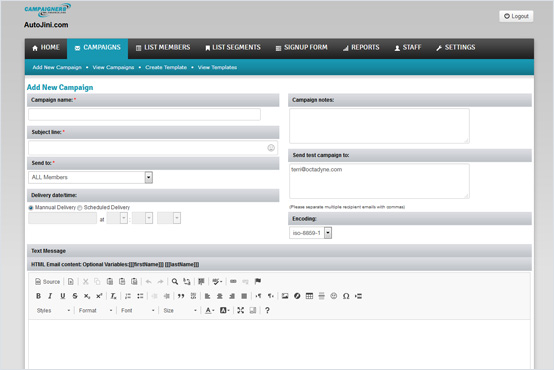The width and height of the screenshot is (554, 370).
Task: Click the Block Quote icon
Action: 181,296
